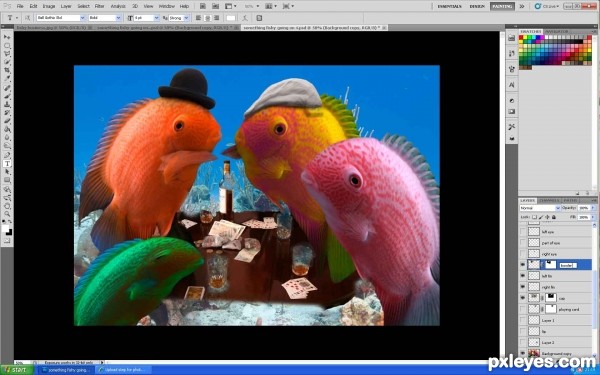Viewport: 600px width, 375px height.
Task: Click the CS Live button
Action: (x=548, y=6)
